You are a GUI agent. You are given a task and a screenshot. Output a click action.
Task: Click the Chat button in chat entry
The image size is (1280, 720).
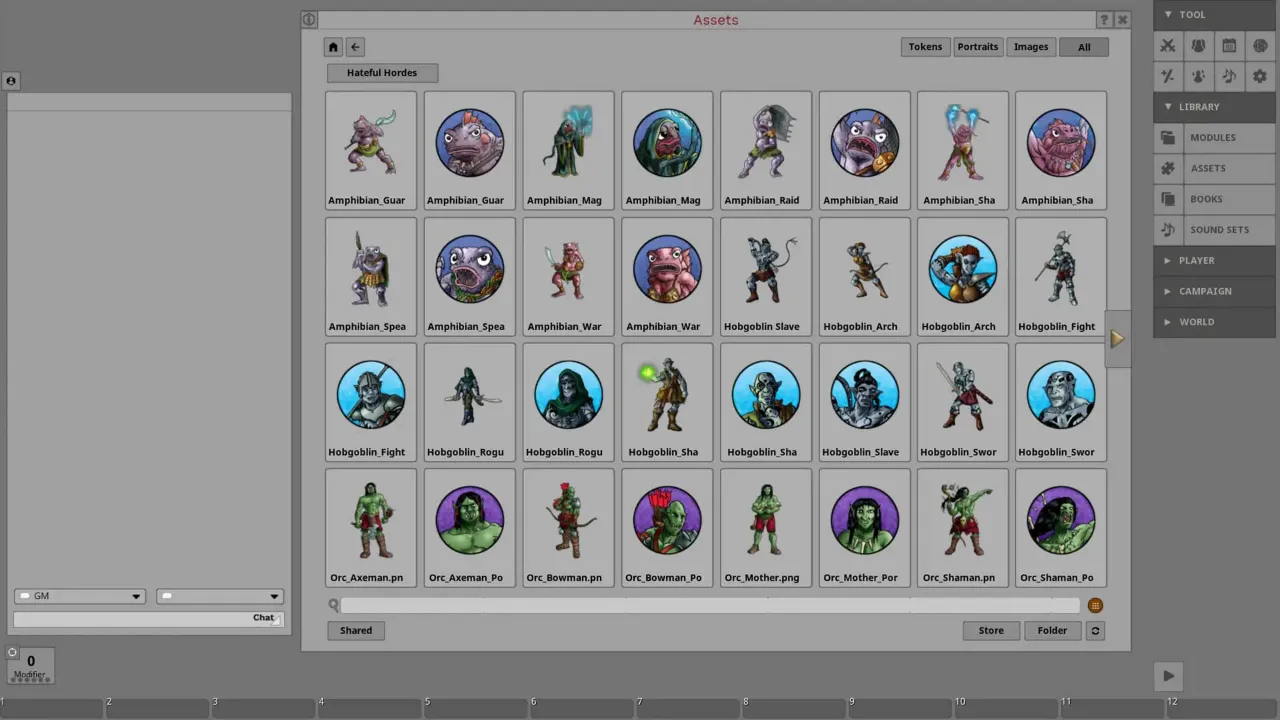[263, 618]
